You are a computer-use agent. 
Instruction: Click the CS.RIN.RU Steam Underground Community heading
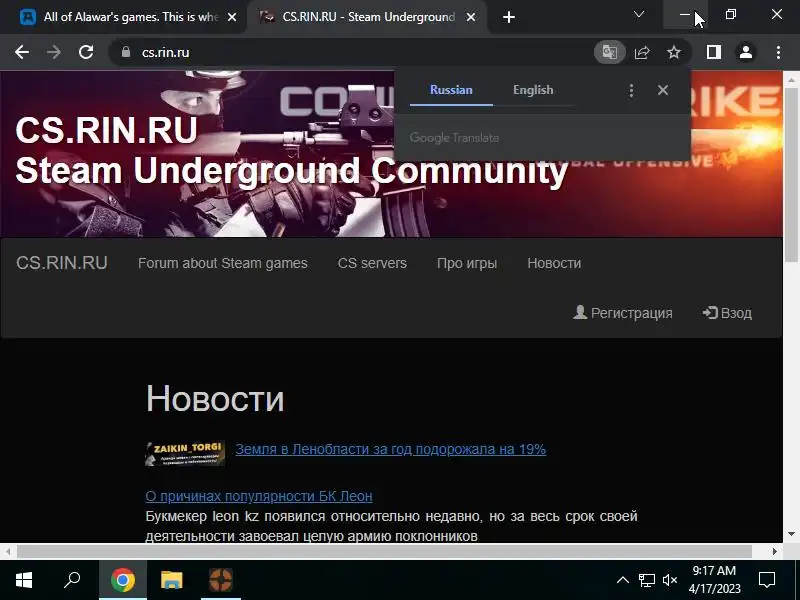click(x=291, y=150)
